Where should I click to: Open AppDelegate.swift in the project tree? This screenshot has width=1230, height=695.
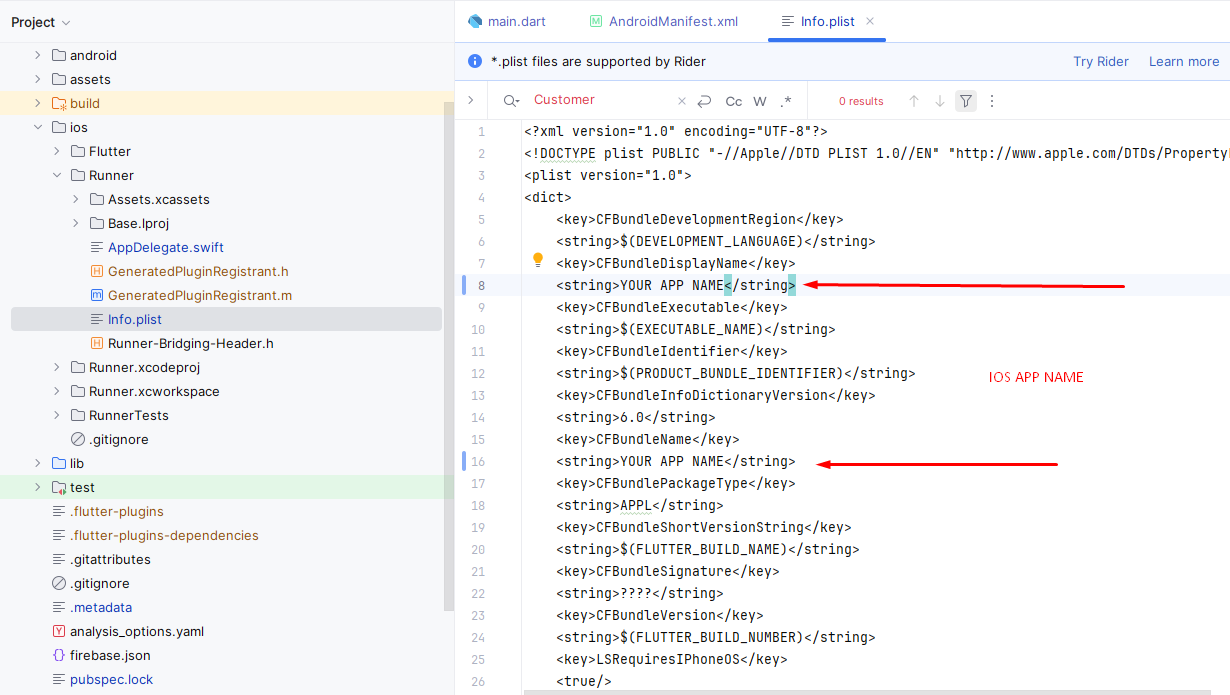point(165,248)
